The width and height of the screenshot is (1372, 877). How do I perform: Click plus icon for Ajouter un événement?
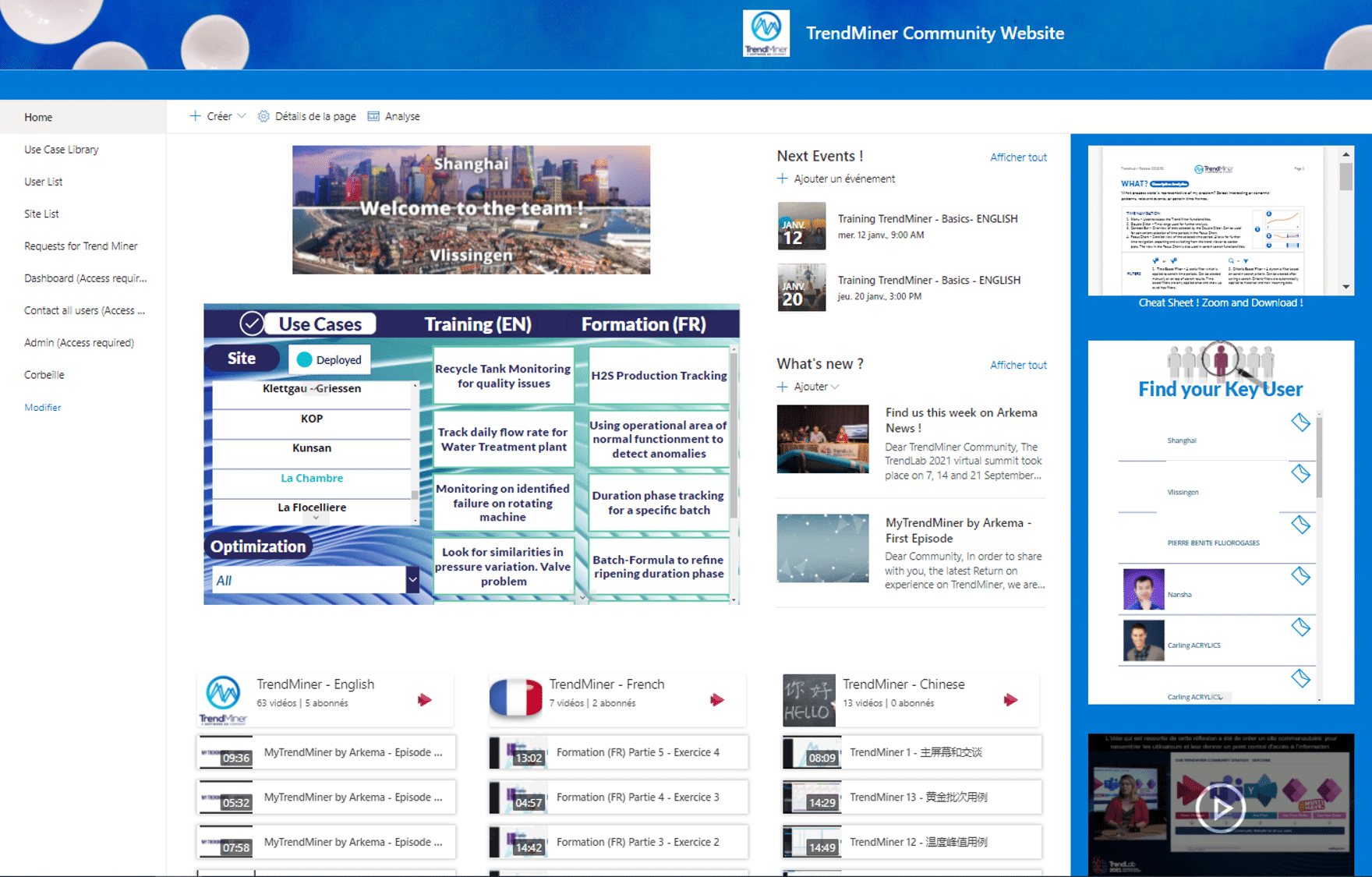point(782,179)
